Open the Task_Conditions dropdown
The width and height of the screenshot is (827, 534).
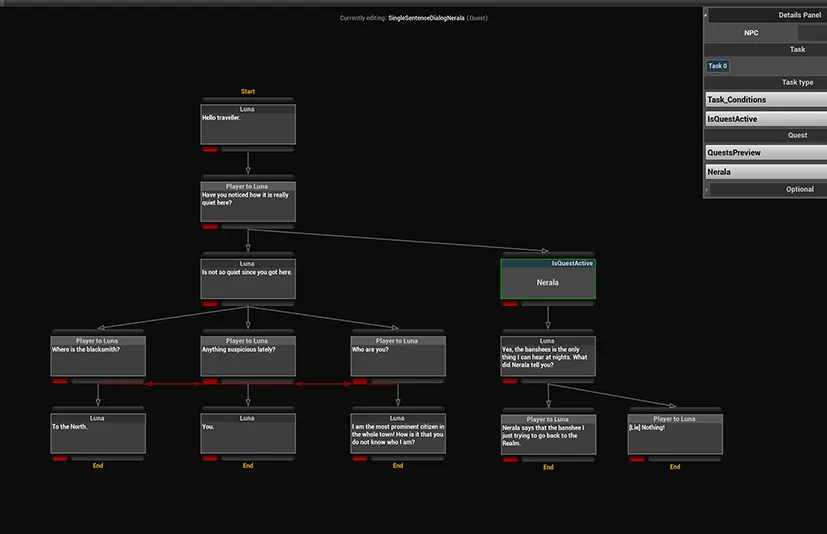[766, 100]
